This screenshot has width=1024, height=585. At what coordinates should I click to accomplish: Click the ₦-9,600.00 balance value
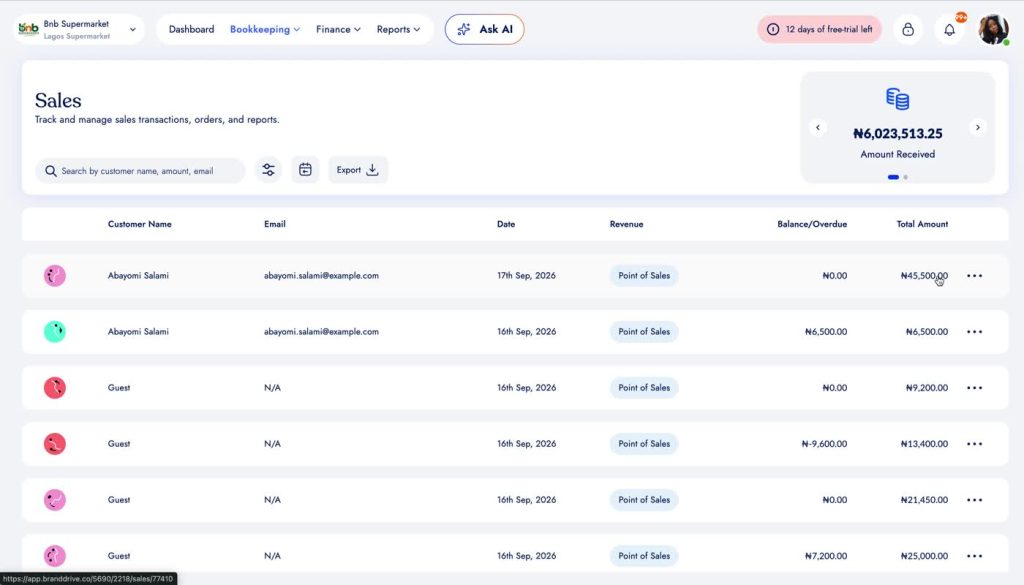[x=824, y=444]
